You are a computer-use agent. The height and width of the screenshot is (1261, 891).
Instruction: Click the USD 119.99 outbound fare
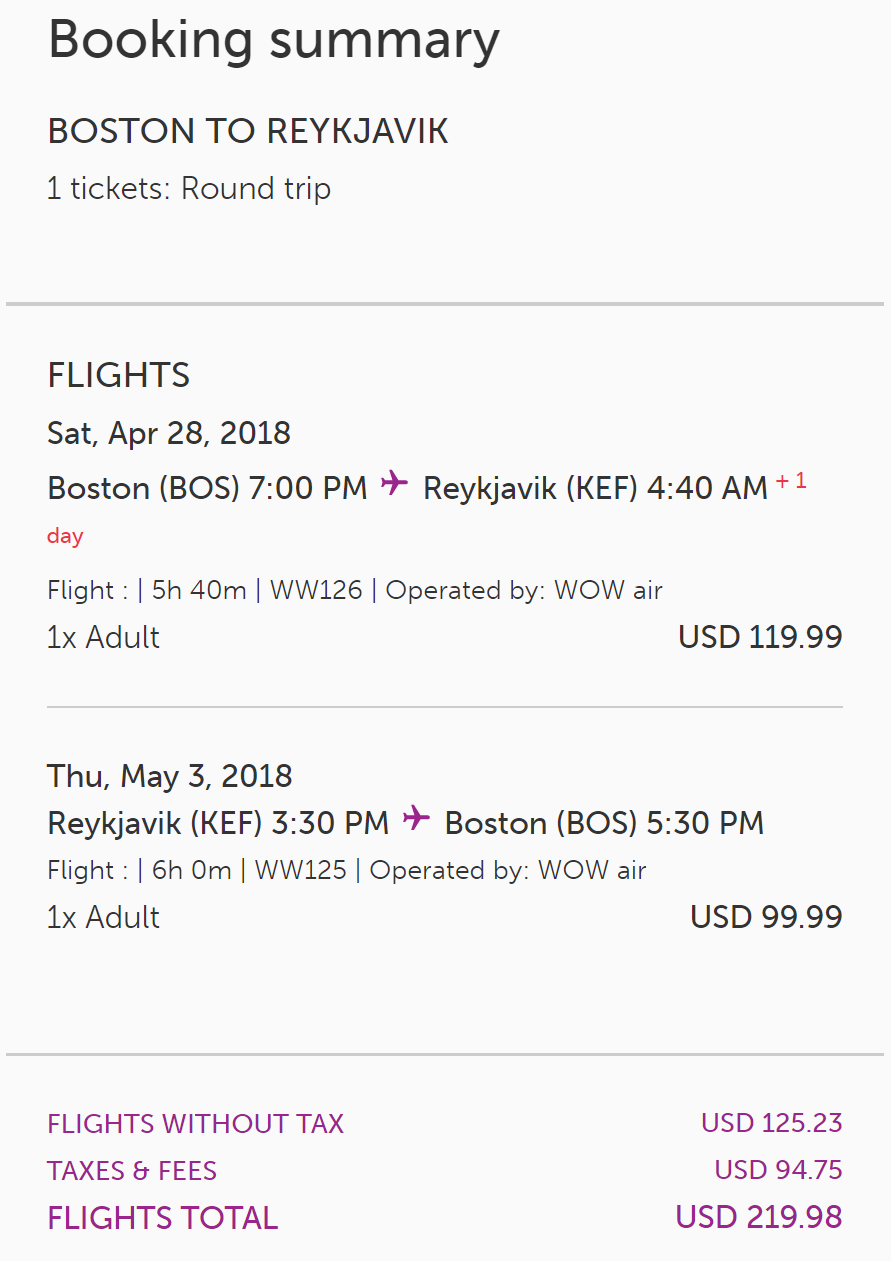click(760, 637)
